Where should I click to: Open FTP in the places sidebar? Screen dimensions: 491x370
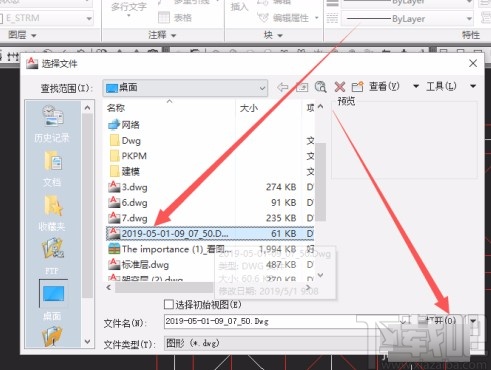pyautogui.click(x=52, y=257)
